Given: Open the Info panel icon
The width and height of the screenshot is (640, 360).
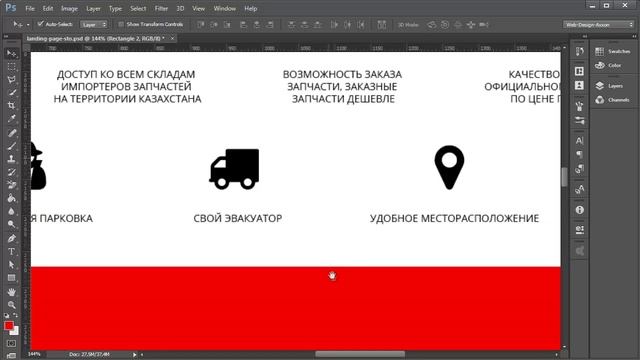Looking at the screenshot, I should tap(579, 210).
